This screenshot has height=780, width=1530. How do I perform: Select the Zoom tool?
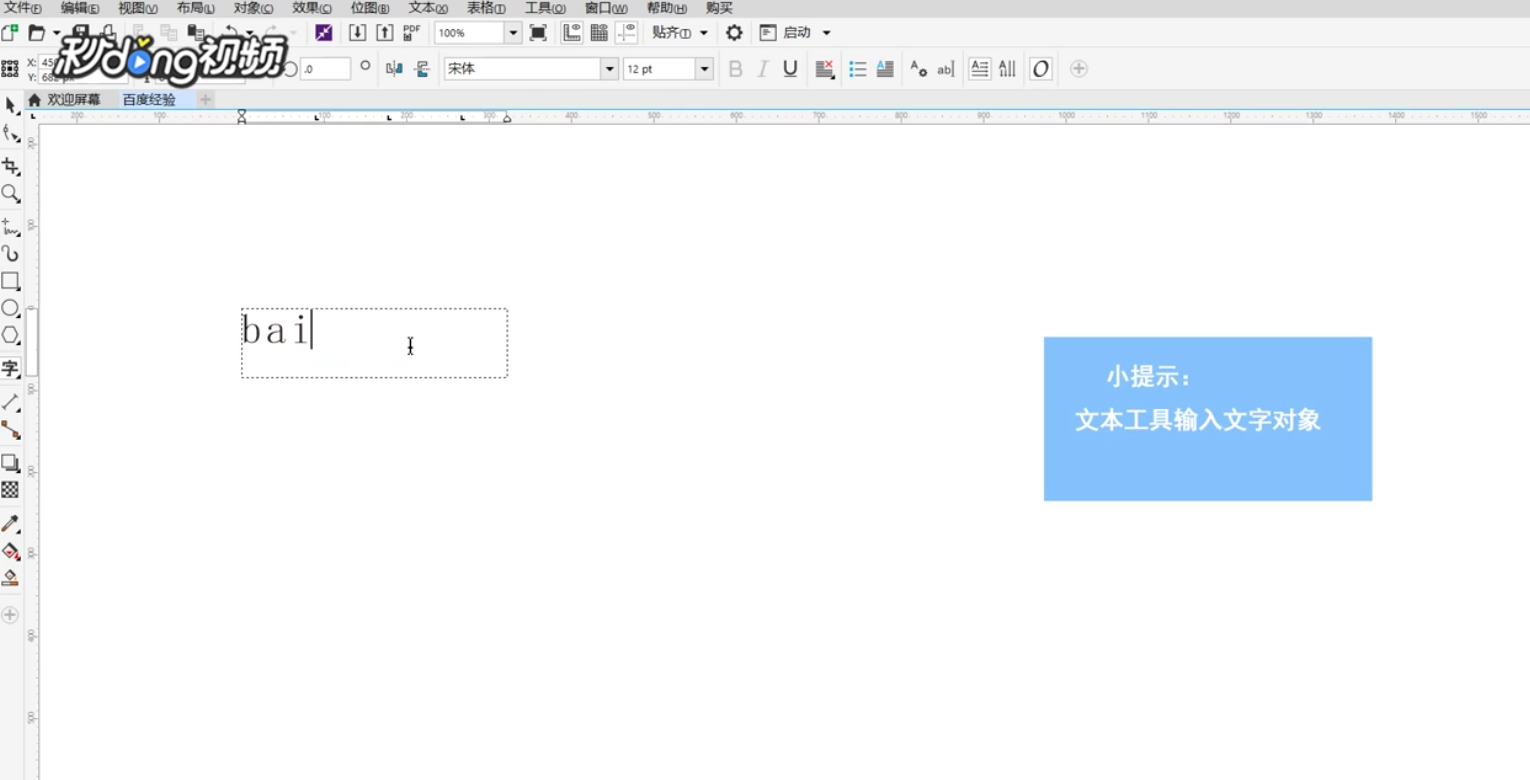(11, 194)
